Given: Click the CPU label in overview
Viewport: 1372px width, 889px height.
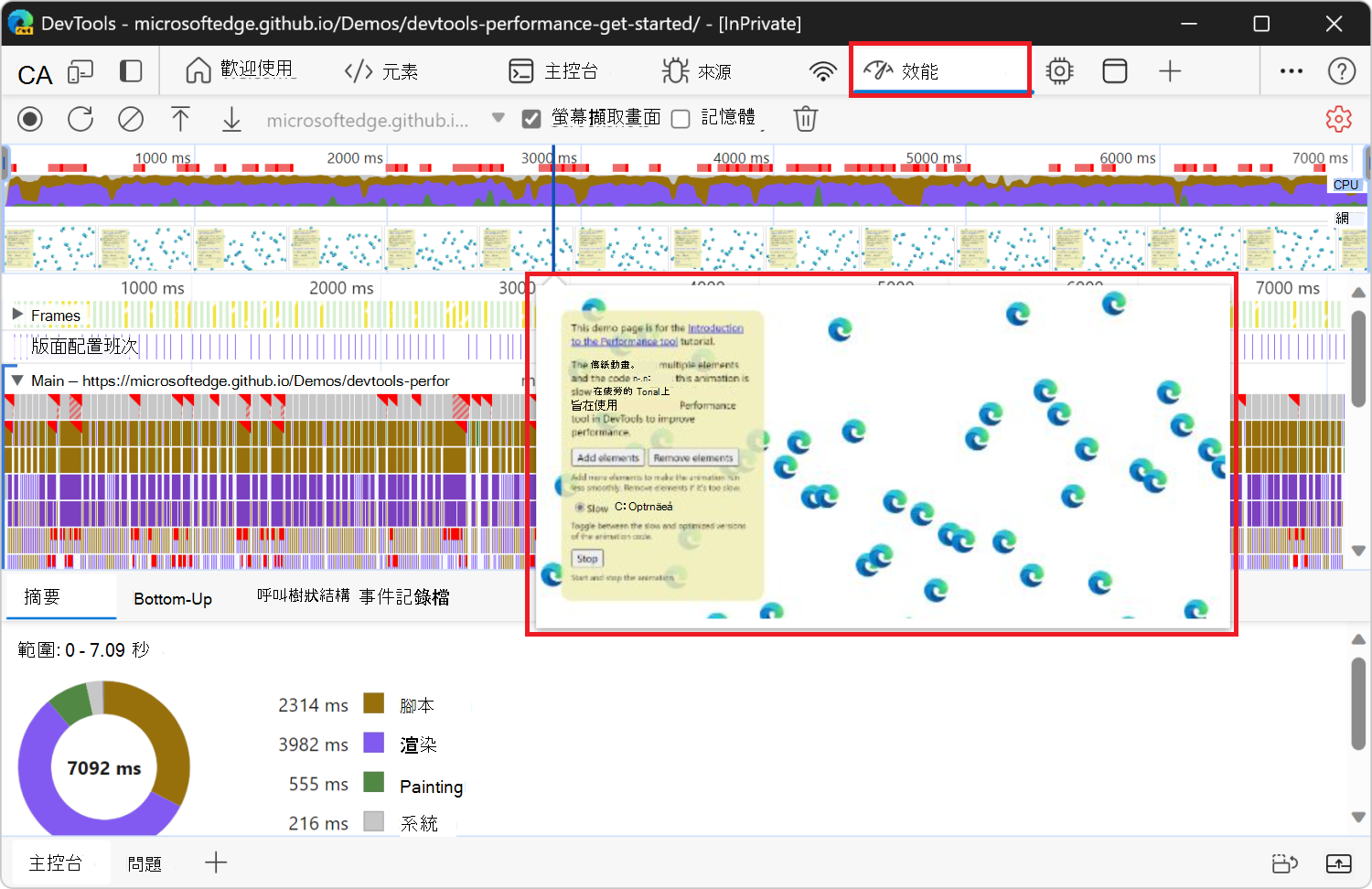Looking at the screenshot, I should (x=1345, y=185).
